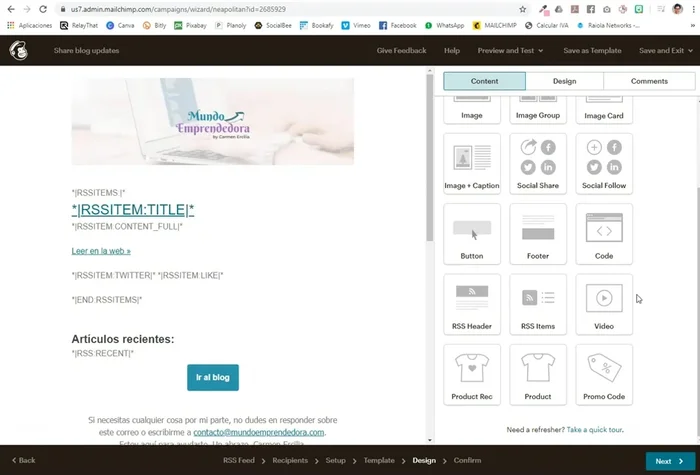Open the Vimeo bookmark
This screenshot has width=700, height=475.
click(356, 25)
